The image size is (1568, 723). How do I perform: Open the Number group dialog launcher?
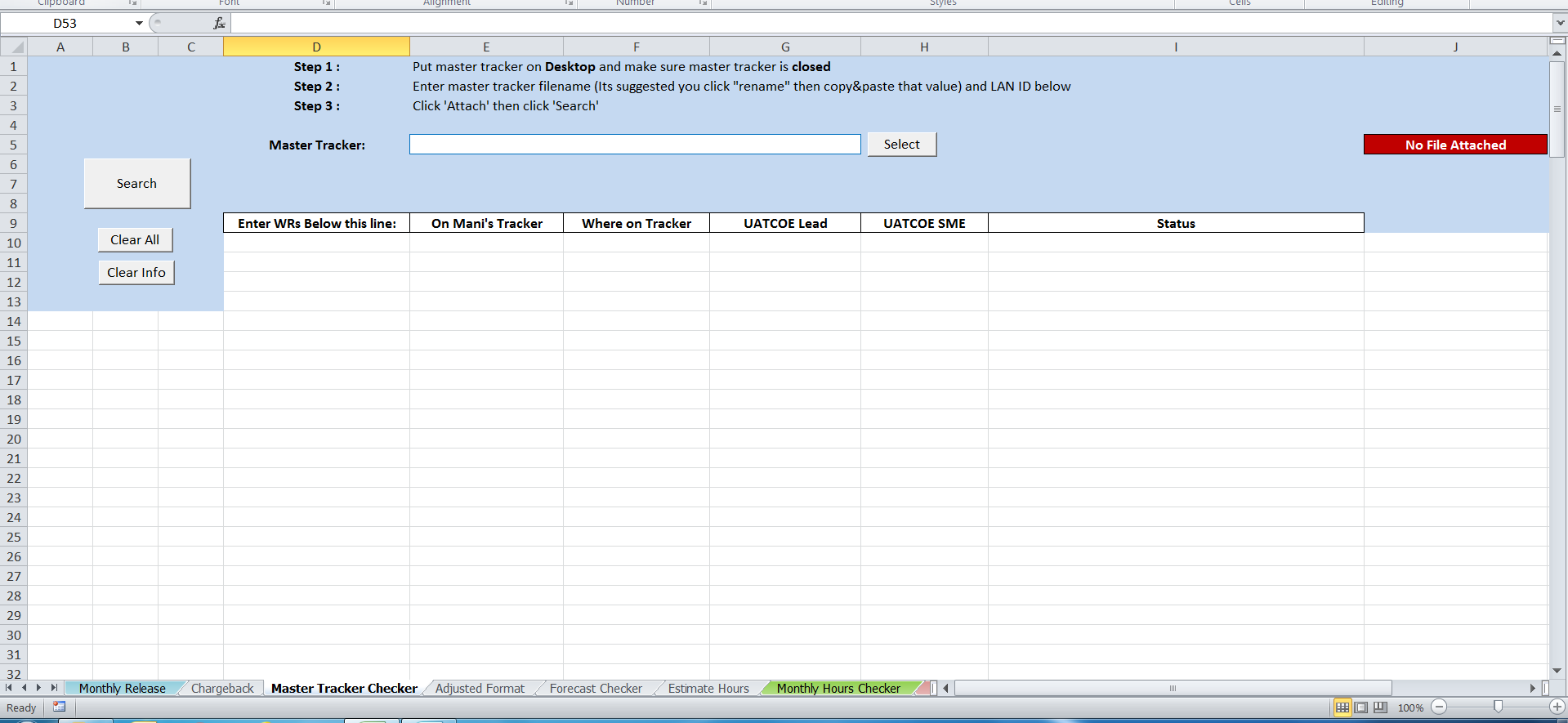click(703, 3)
